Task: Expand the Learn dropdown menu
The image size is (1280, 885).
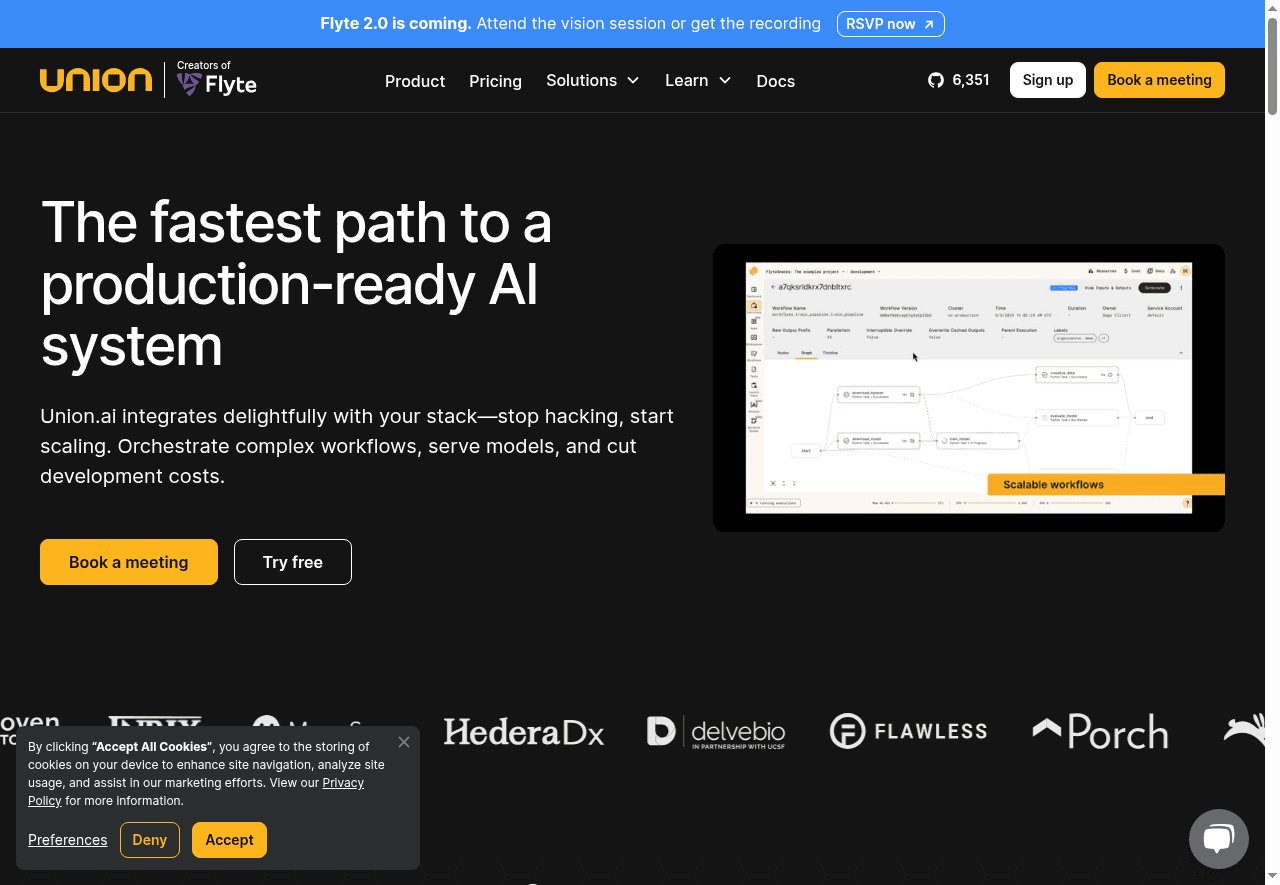Action: click(698, 80)
